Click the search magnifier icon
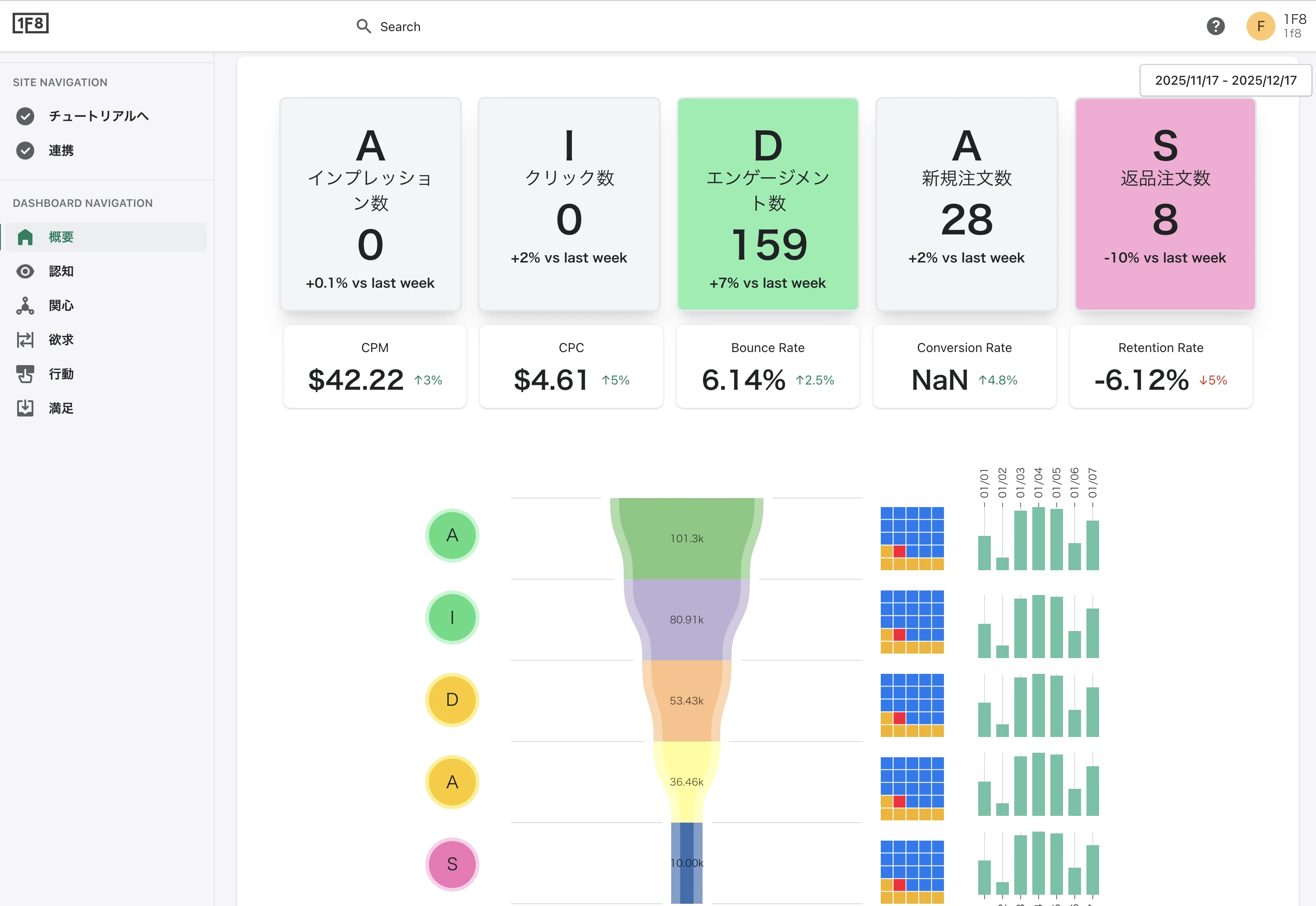The height and width of the screenshot is (906, 1316). coord(364,27)
